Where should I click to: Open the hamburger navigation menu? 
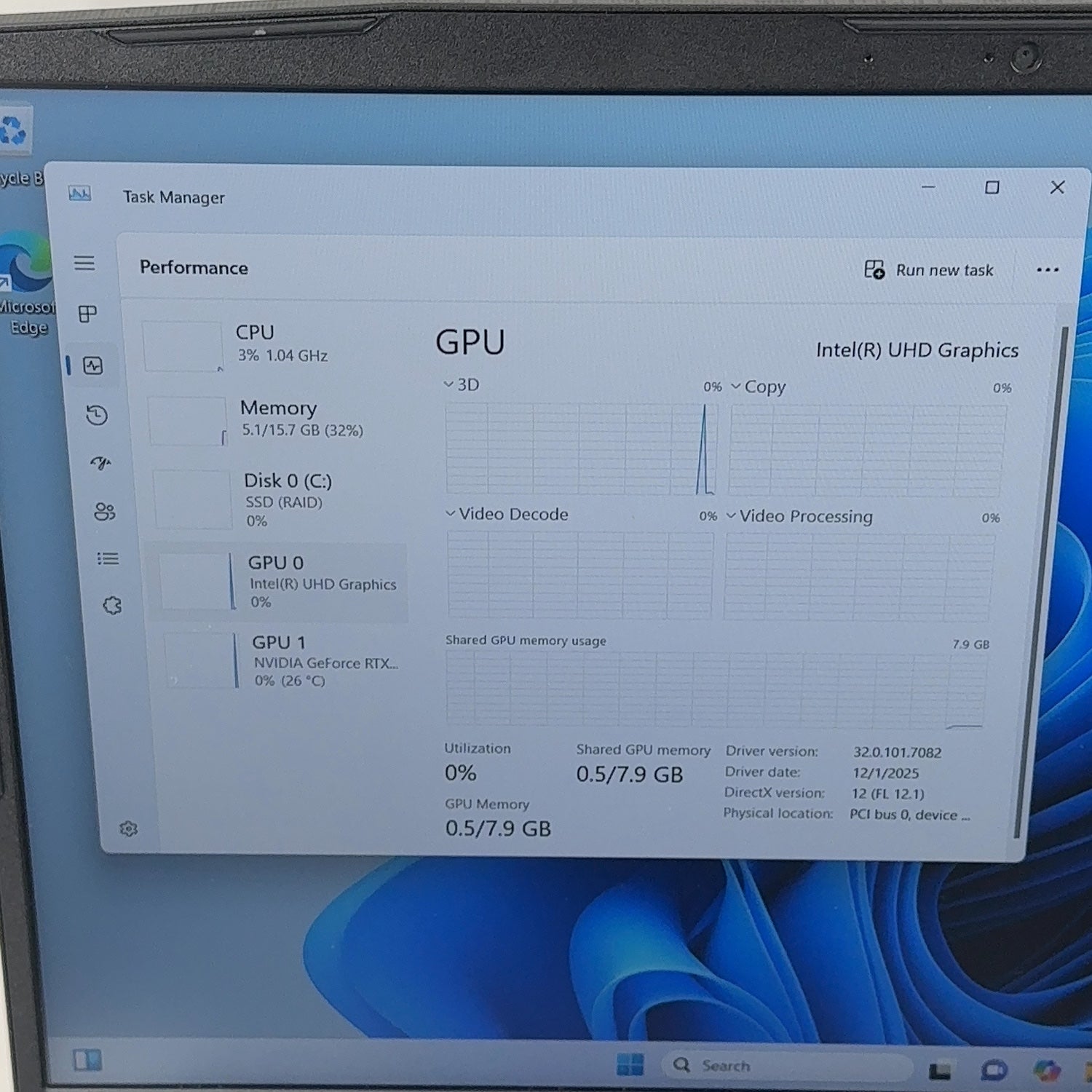(84, 263)
